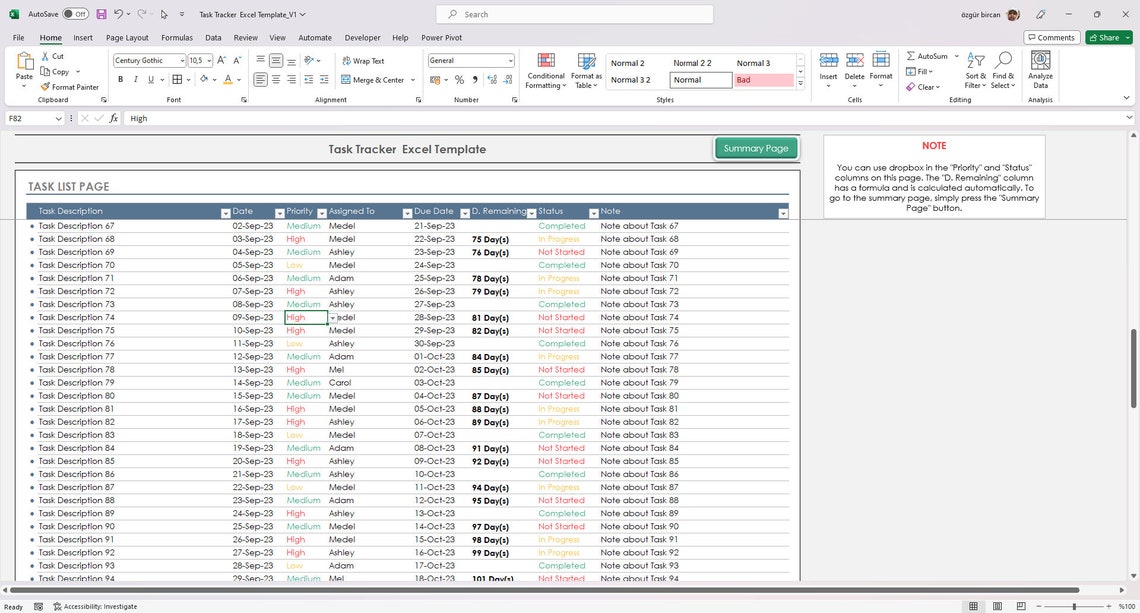This screenshot has height=613, width=1140.
Task: Apply Percent Style number formatting
Action: tap(459, 79)
